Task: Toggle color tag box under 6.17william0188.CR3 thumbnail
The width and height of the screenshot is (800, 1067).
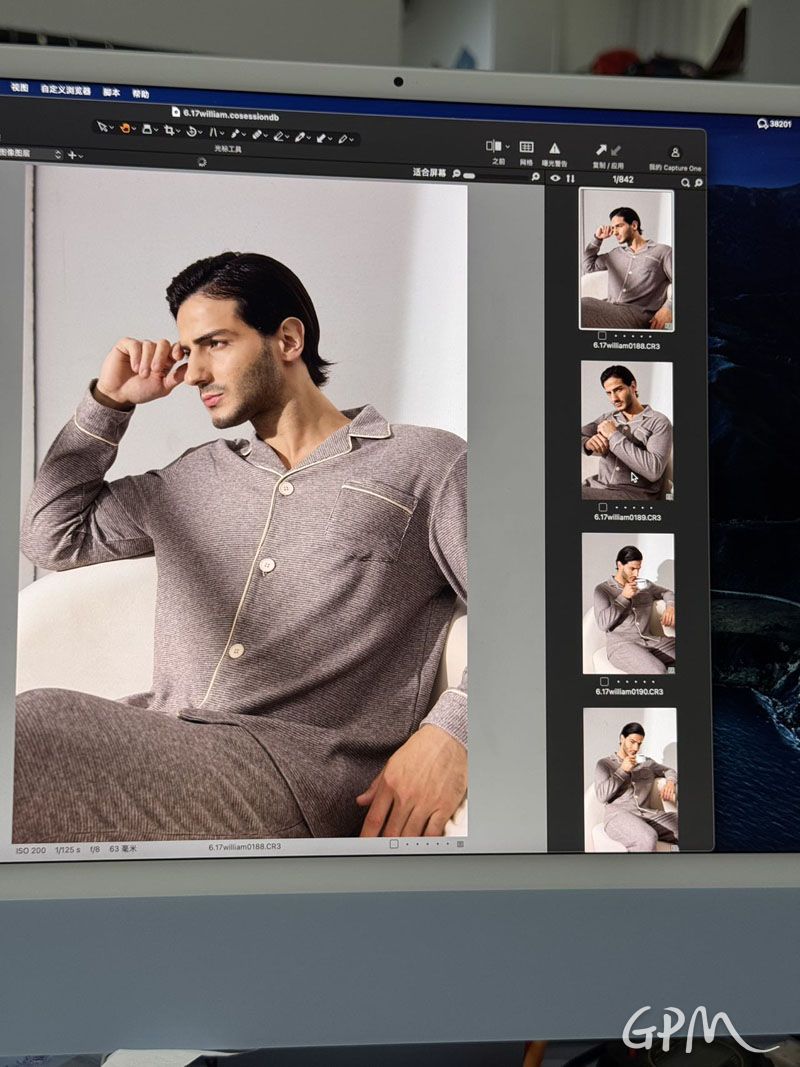Action: pyautogui.click(x=601, y=335)
